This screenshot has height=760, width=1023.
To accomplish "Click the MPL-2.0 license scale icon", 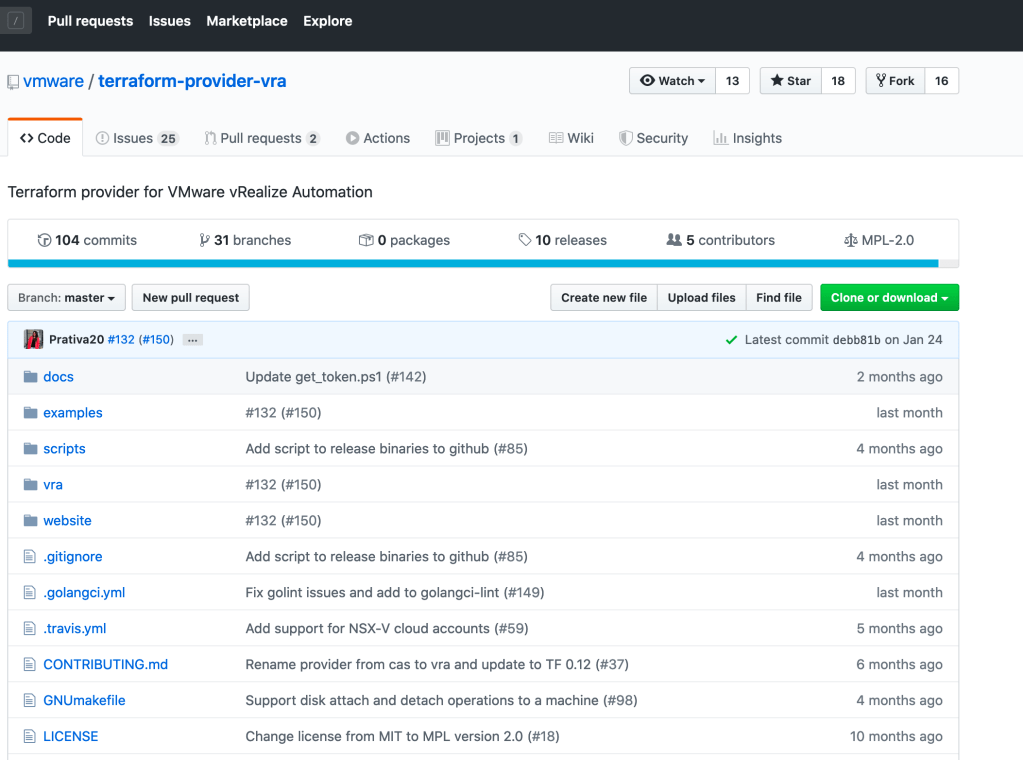I will (x=851, y=240).
